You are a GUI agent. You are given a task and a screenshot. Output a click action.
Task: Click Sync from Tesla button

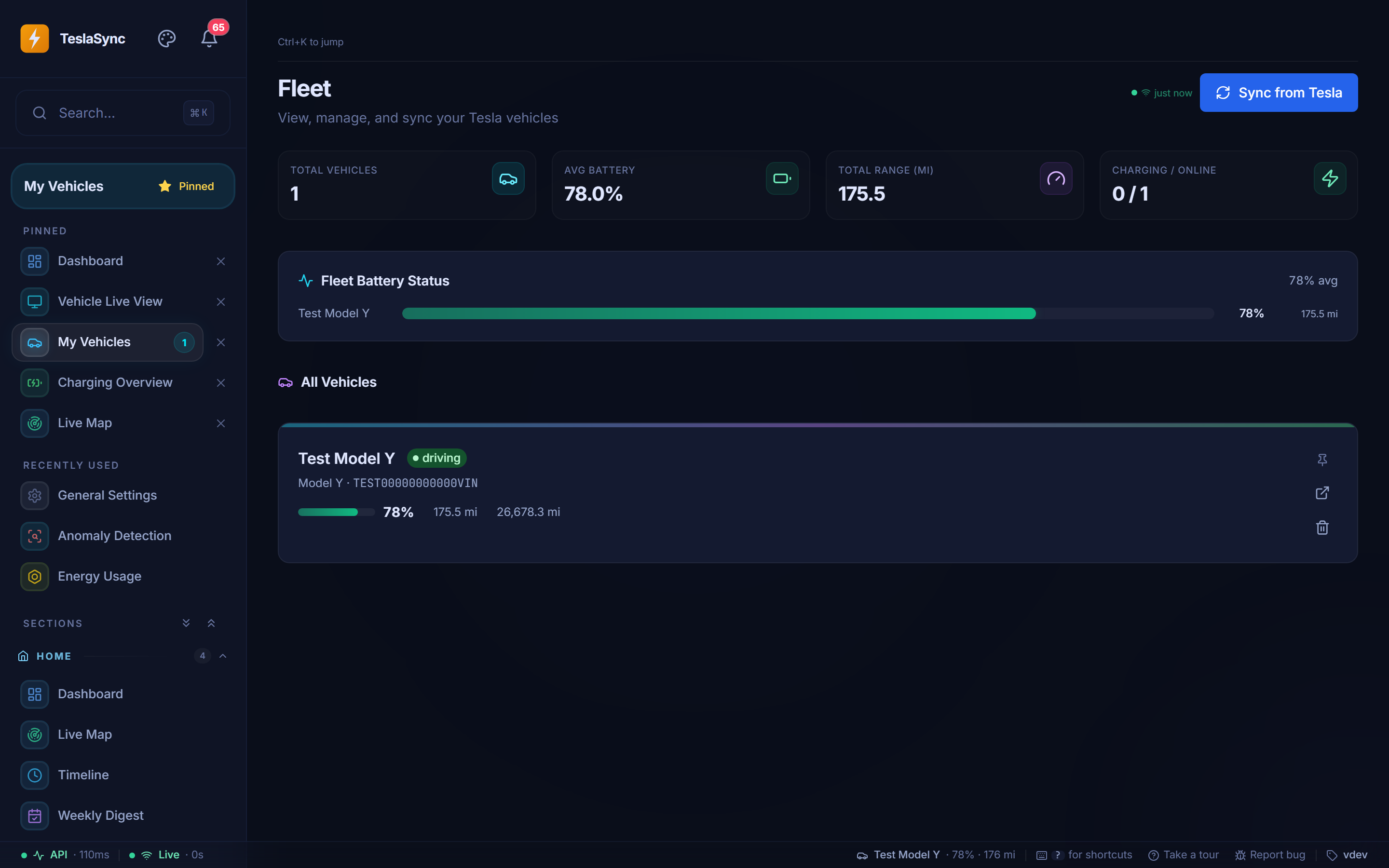click(1278, 93)
